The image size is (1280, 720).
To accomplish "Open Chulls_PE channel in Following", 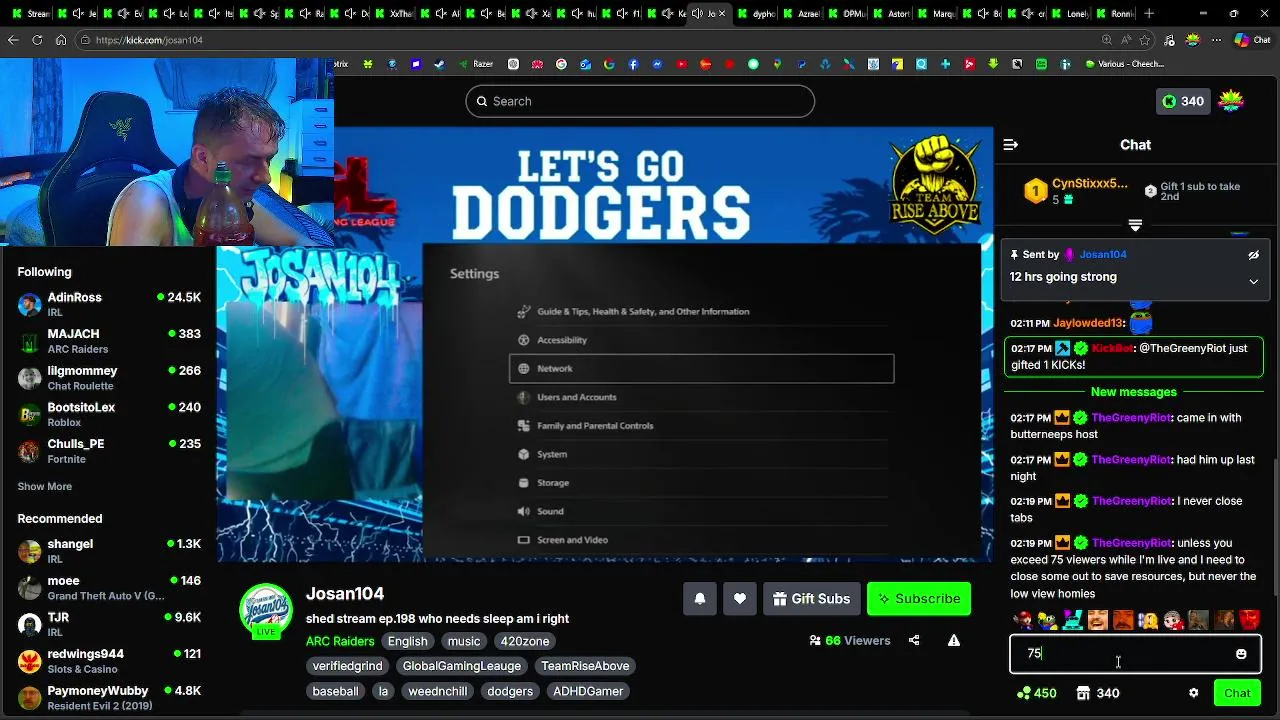I will [x=109, y=451].
